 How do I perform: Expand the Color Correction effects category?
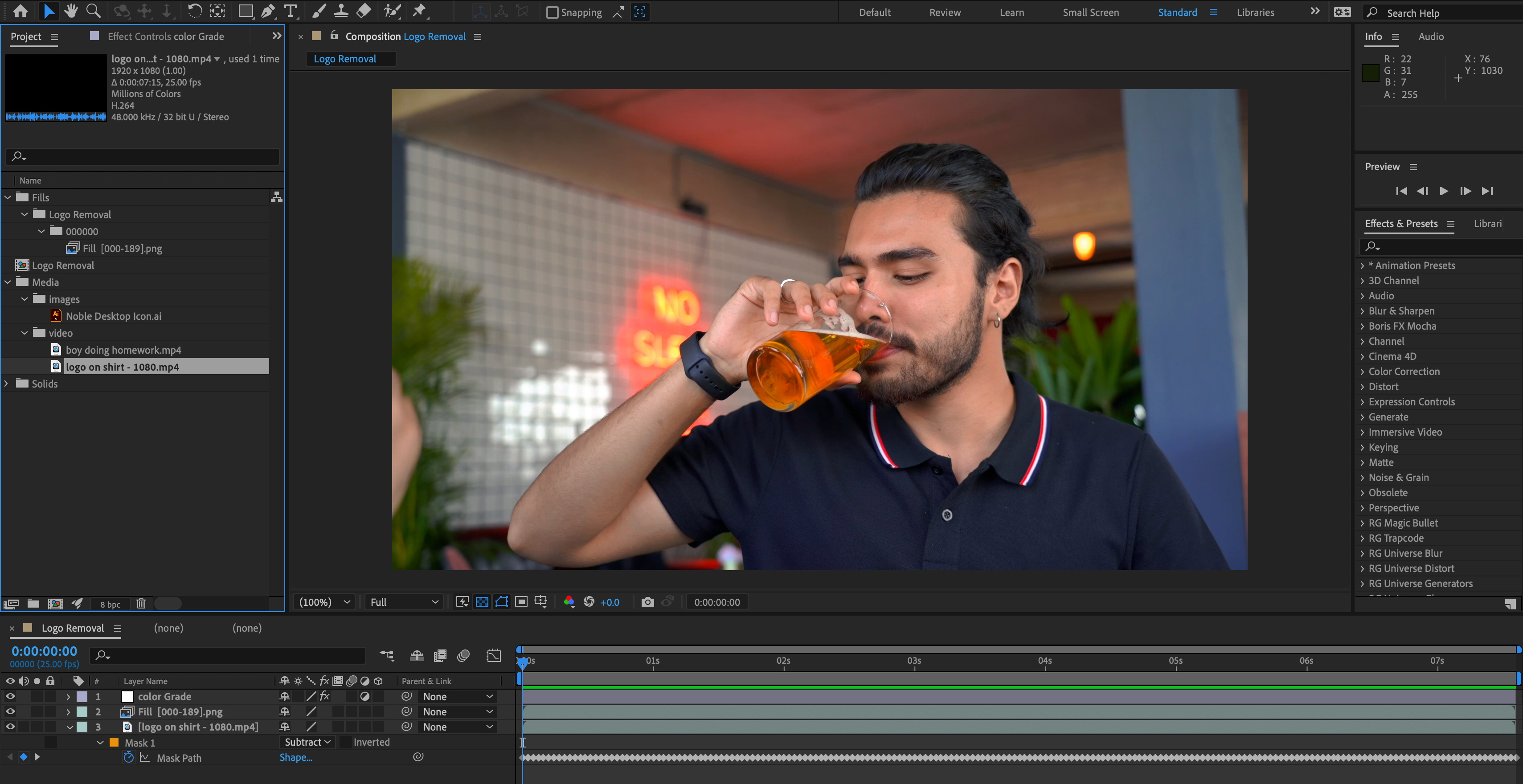[x=1363, y=372]
